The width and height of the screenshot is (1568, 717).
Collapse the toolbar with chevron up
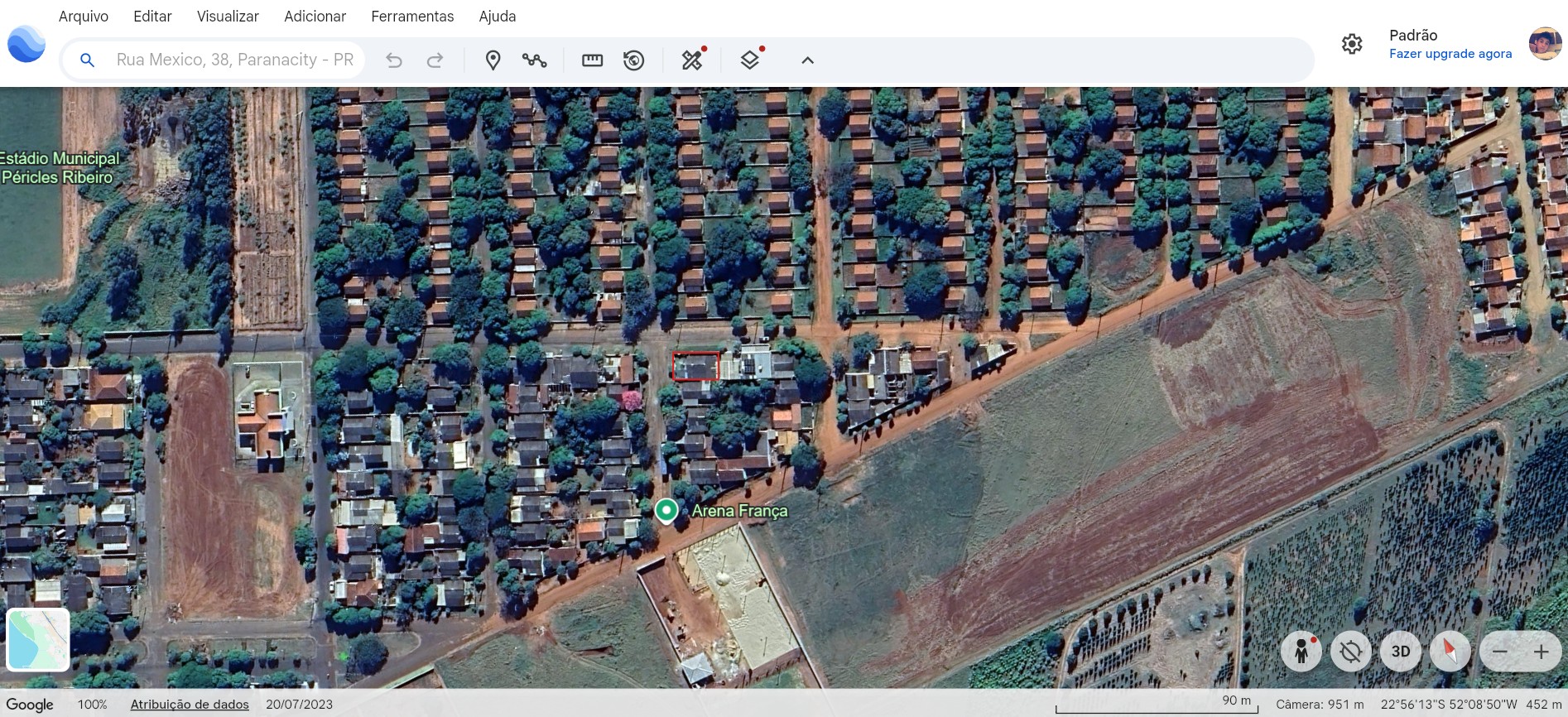tap(808, 60)
